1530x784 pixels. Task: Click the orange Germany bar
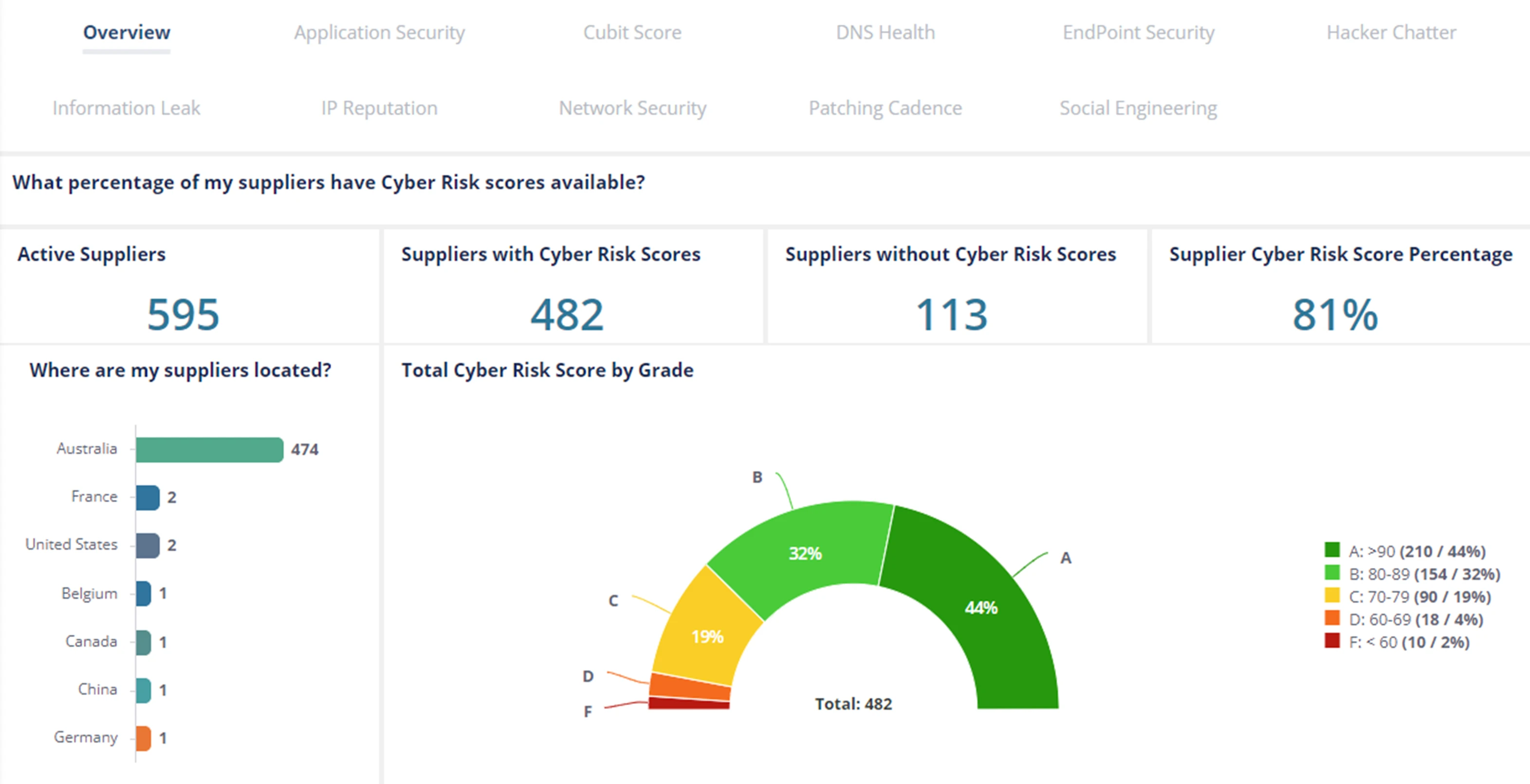pyautogui.click(x=143, y=738)
